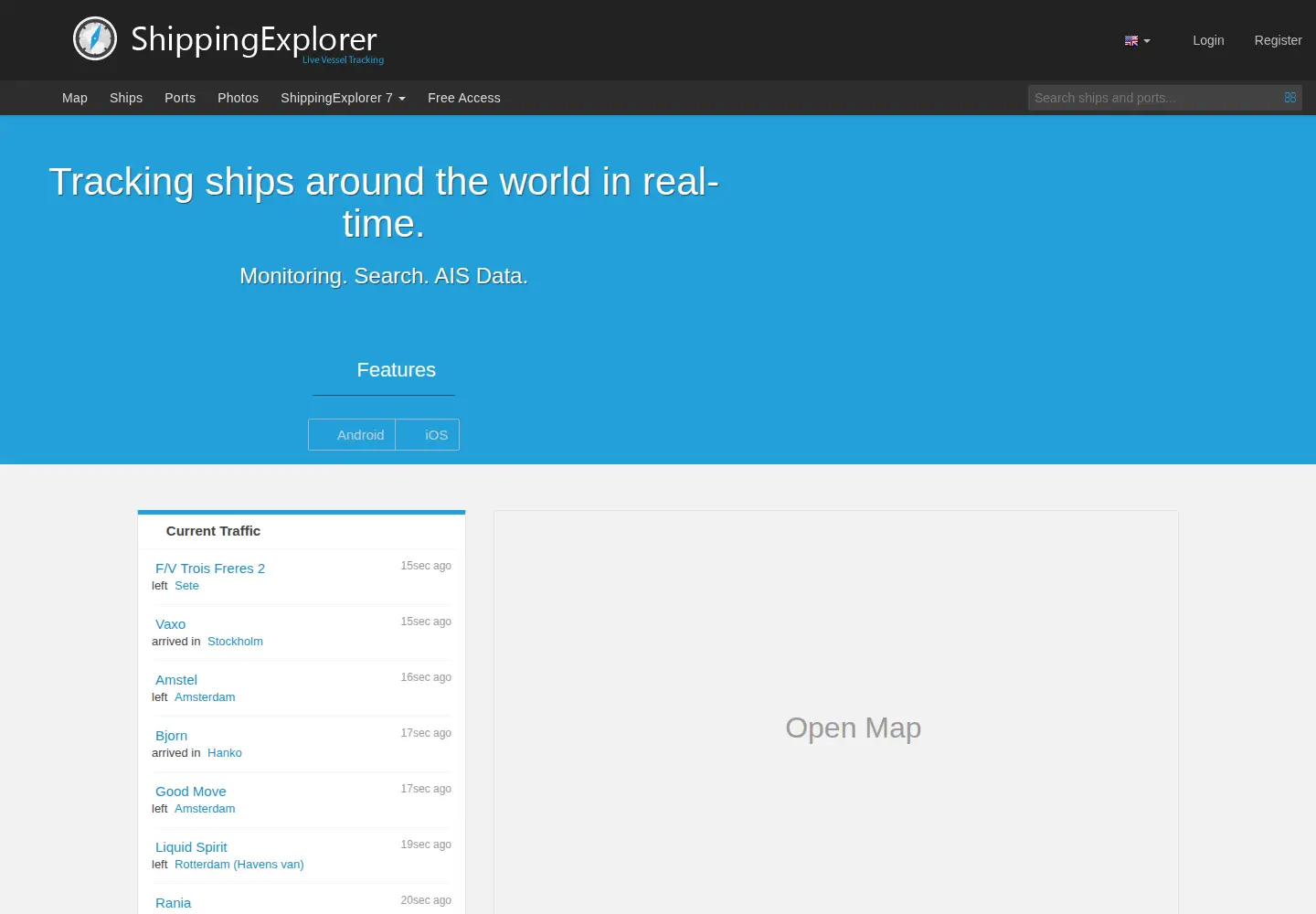Choose the iOS app button
The height and width of the screenshot is (914, 1316).
[x=428, y=435]
